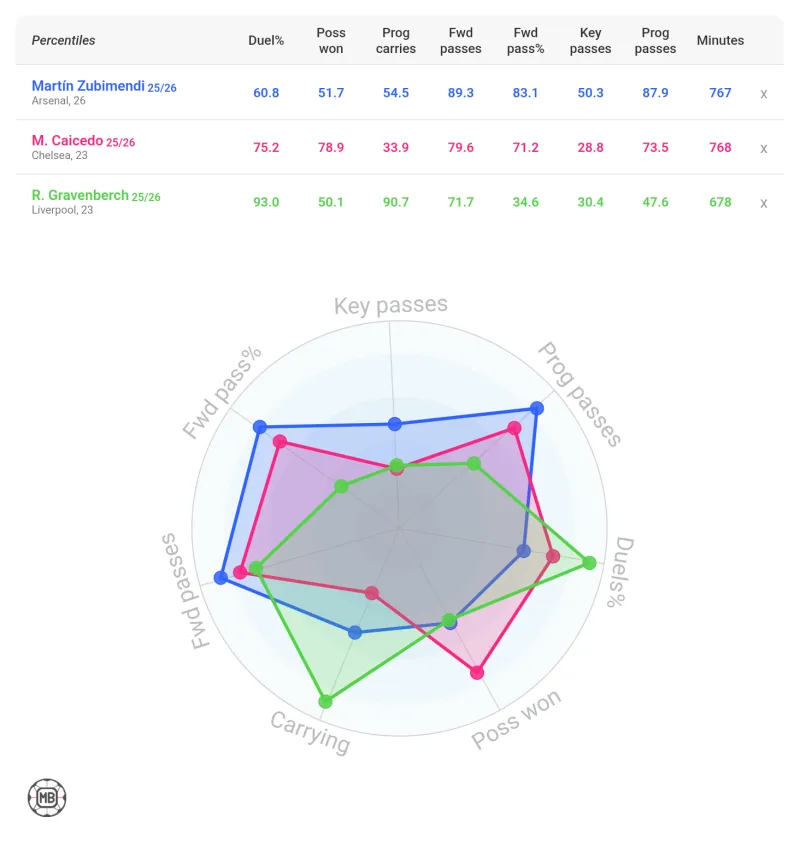Sort by Prog carries column header

pos(396,41)
